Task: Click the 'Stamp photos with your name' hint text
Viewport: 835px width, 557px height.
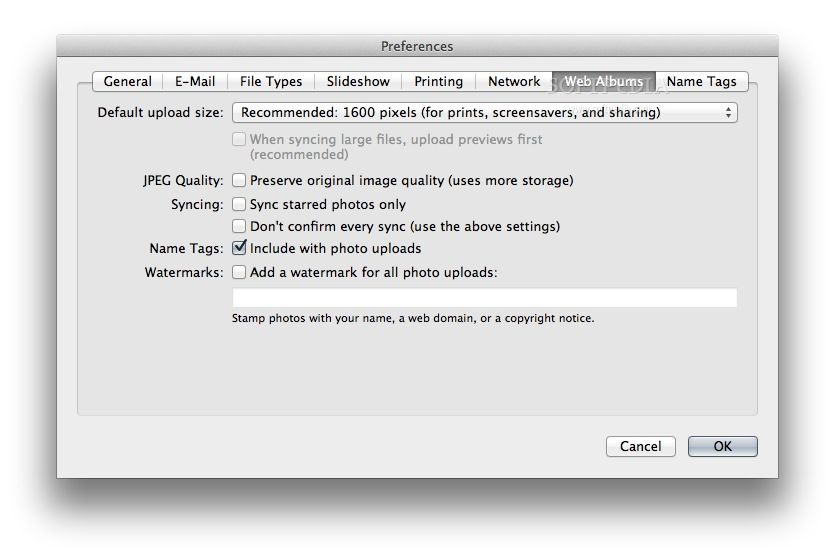Action: tap(413, 318)
